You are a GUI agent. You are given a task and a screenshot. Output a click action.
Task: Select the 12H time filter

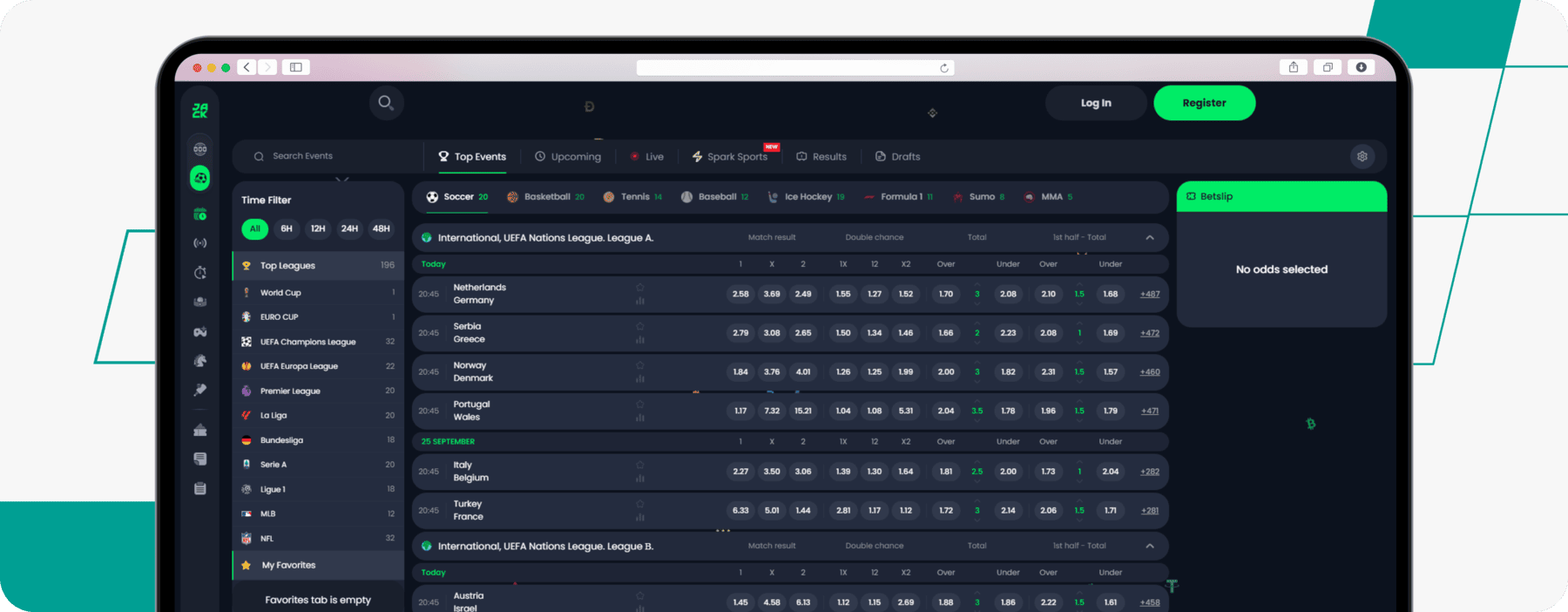tap(318, 228)
